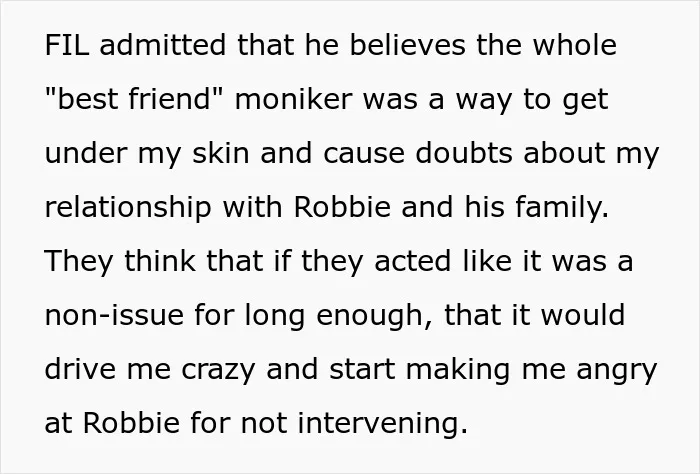This screenshot has height=474, width=700.
Task: Click the hyphenated word "non-issue"
Action: (x=114, y=315)
